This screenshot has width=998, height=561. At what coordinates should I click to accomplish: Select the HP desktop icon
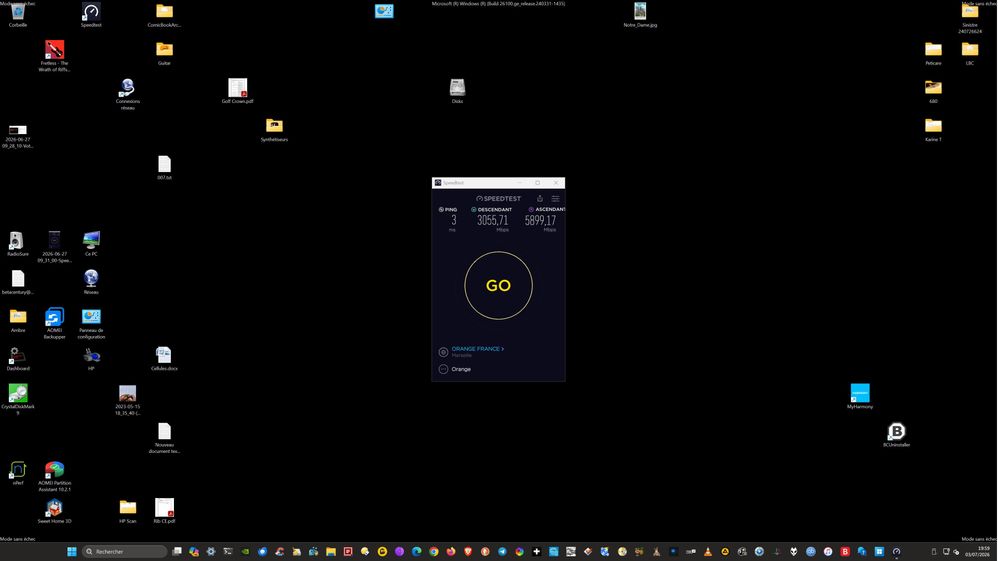tap(91, 359)
